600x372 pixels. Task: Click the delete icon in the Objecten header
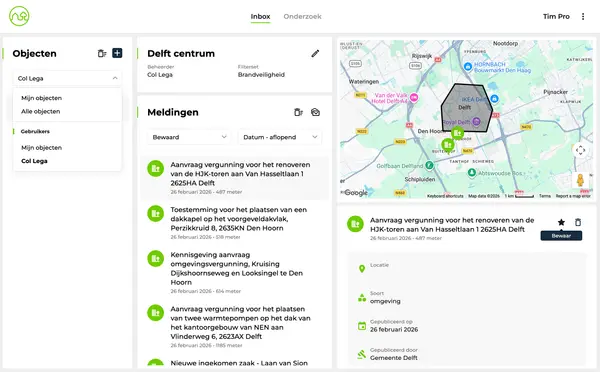[102, 54]
